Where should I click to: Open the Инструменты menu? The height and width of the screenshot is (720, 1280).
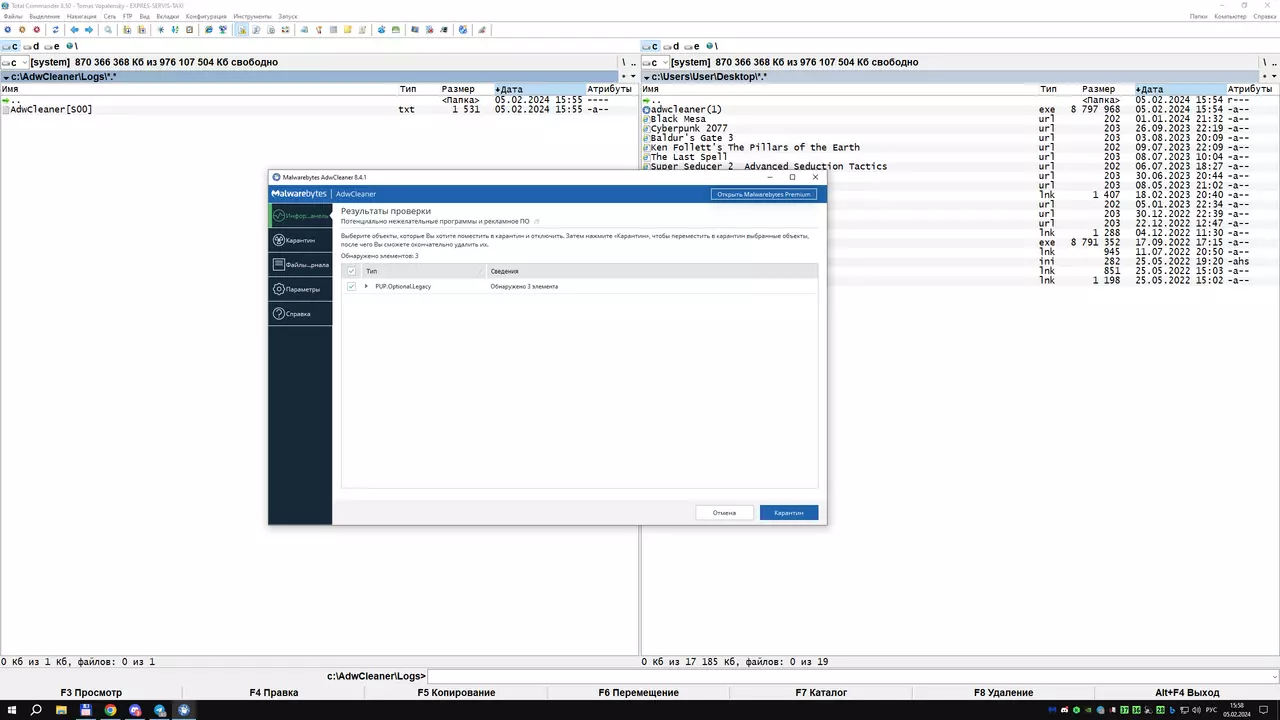[x=252, y=17]
